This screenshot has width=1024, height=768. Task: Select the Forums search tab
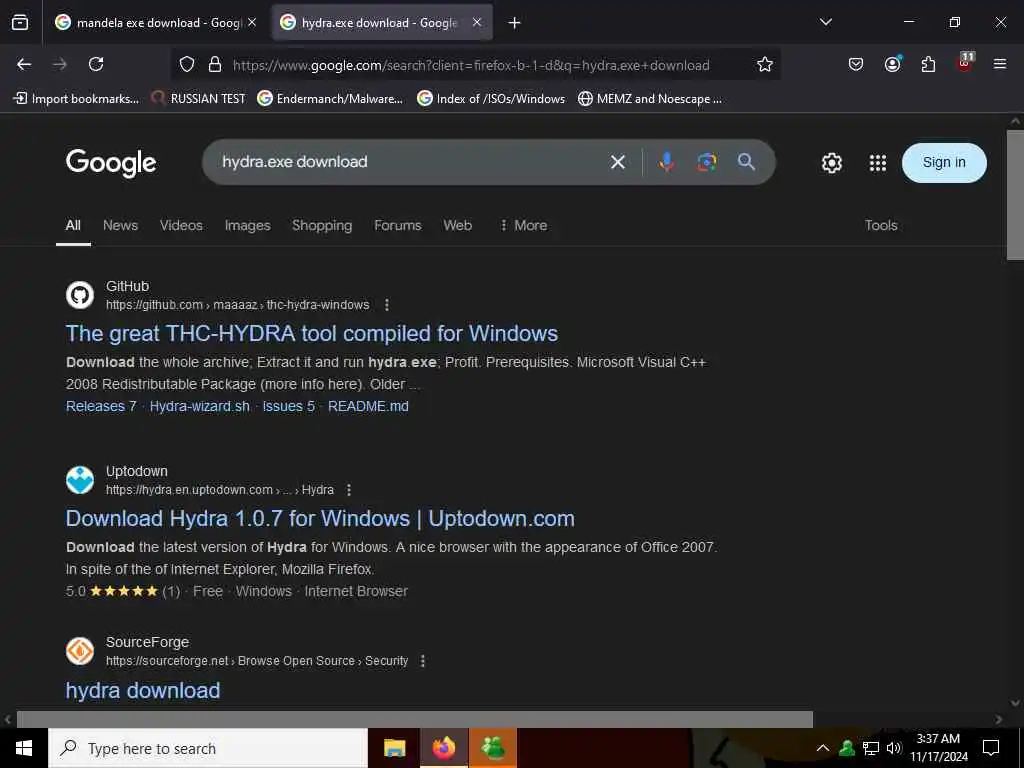pos(398,225)
